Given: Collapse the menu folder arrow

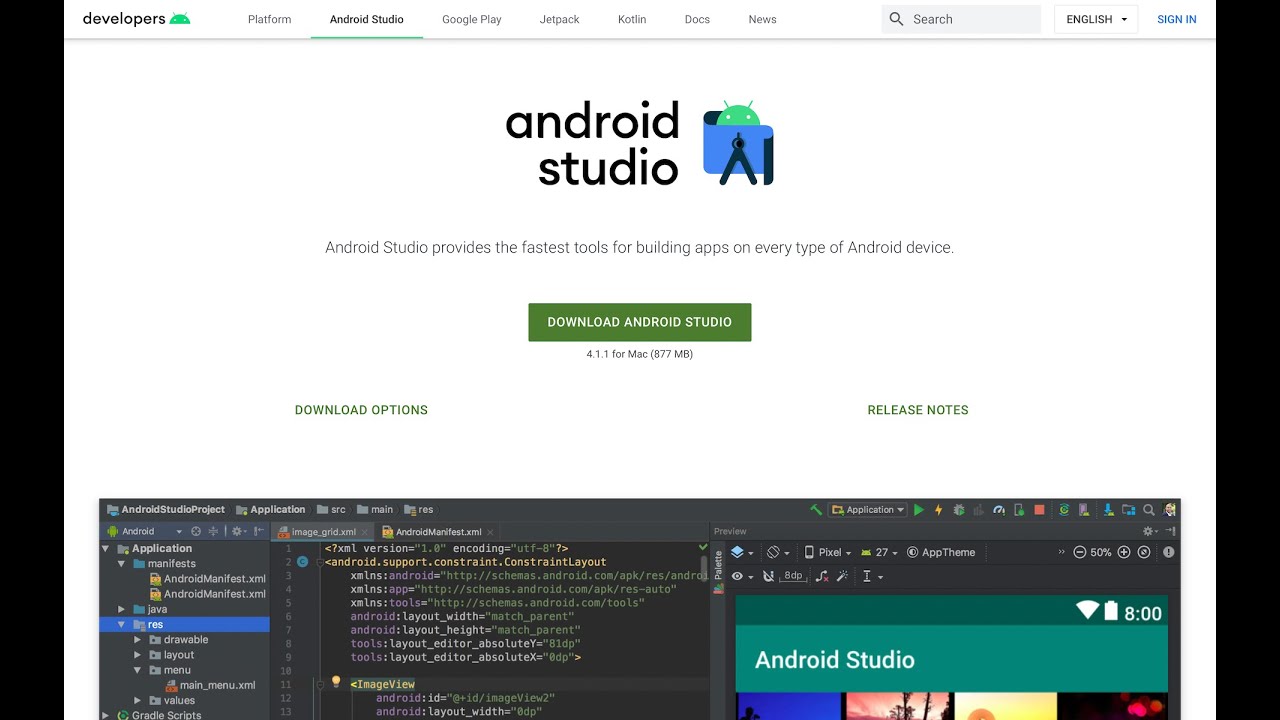Looking at the screenshot, I should (138, 670).
